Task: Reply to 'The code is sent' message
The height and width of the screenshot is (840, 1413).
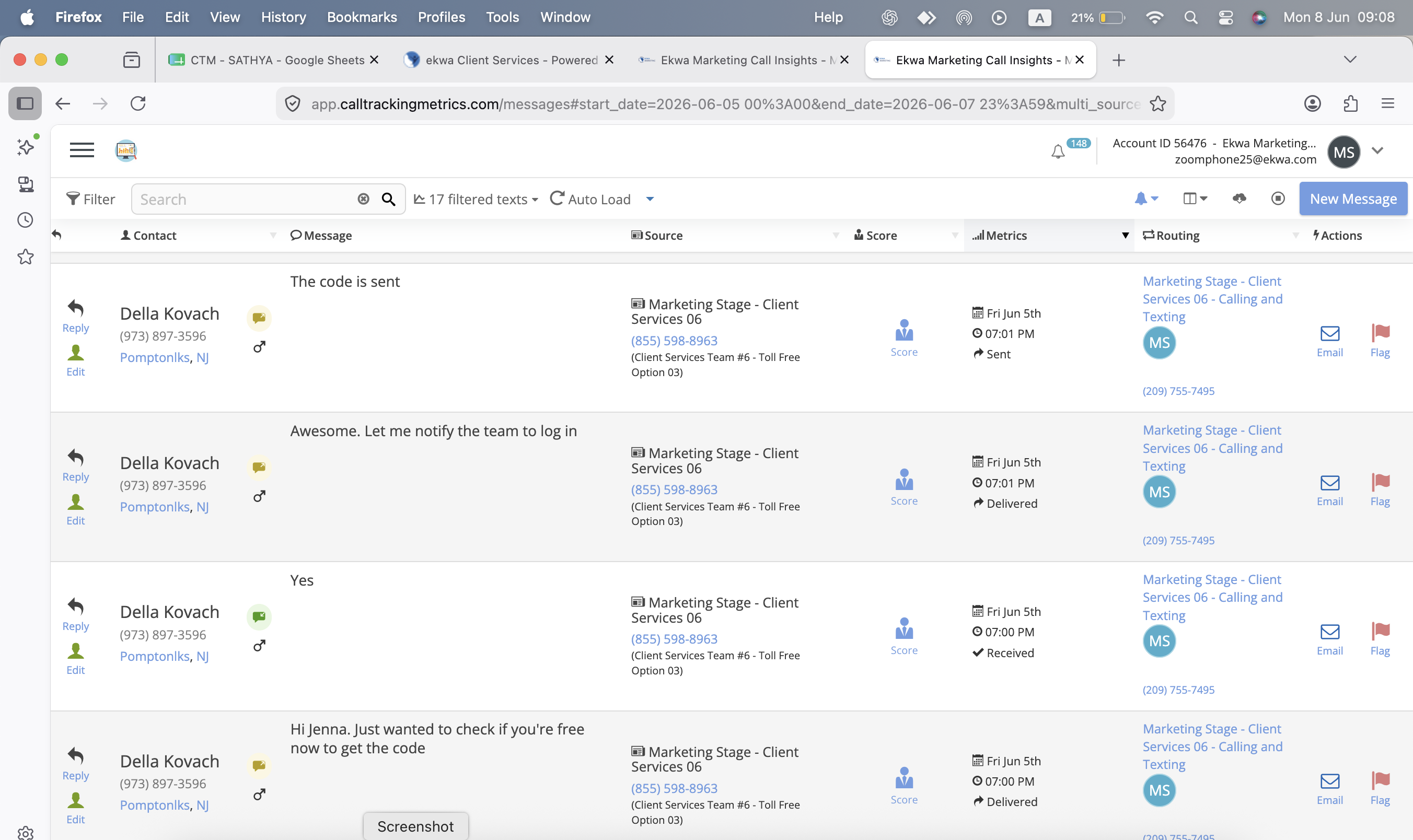Action: pos(75,316)
